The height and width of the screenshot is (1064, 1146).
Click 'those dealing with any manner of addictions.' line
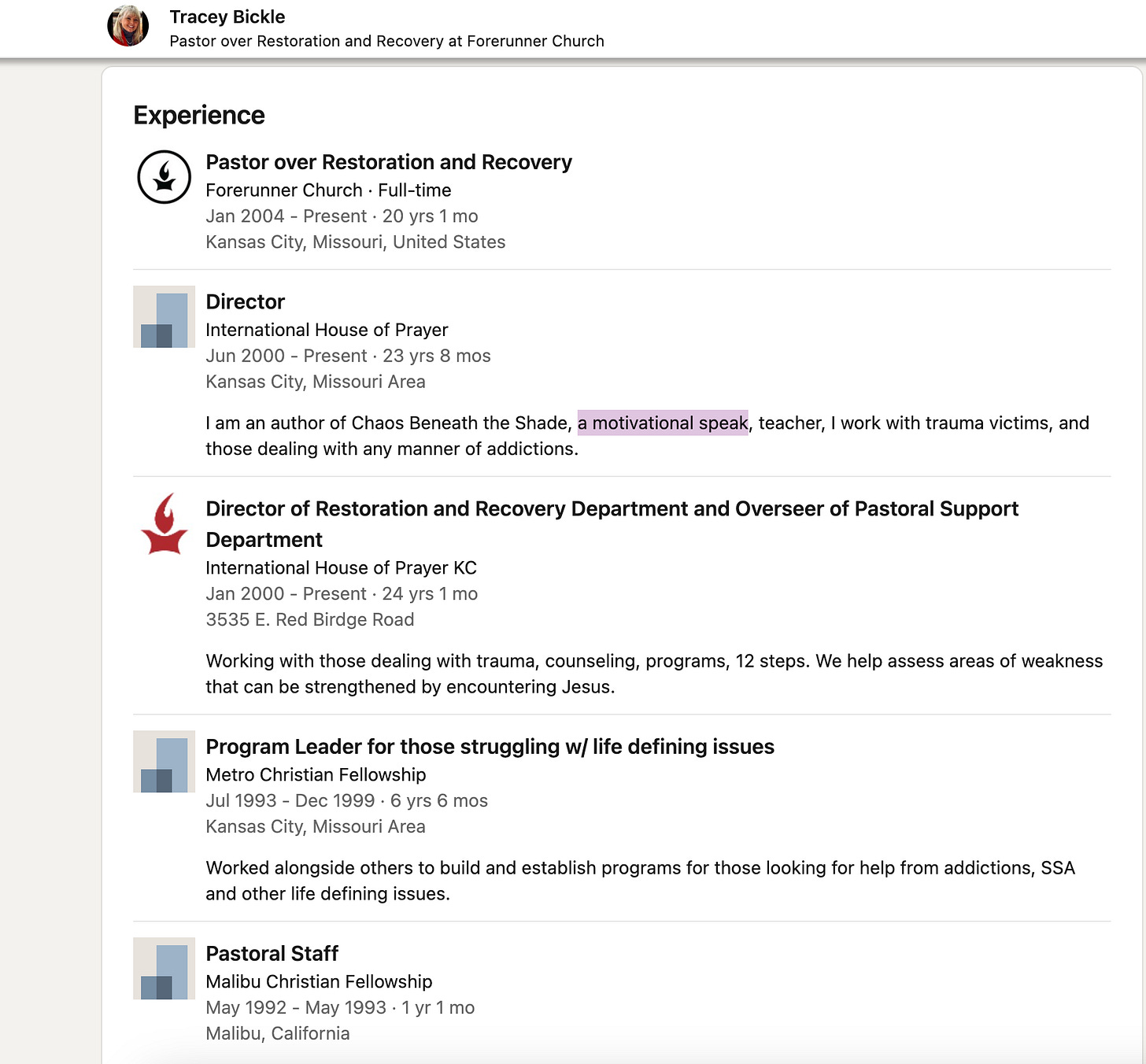click(392, 449)
